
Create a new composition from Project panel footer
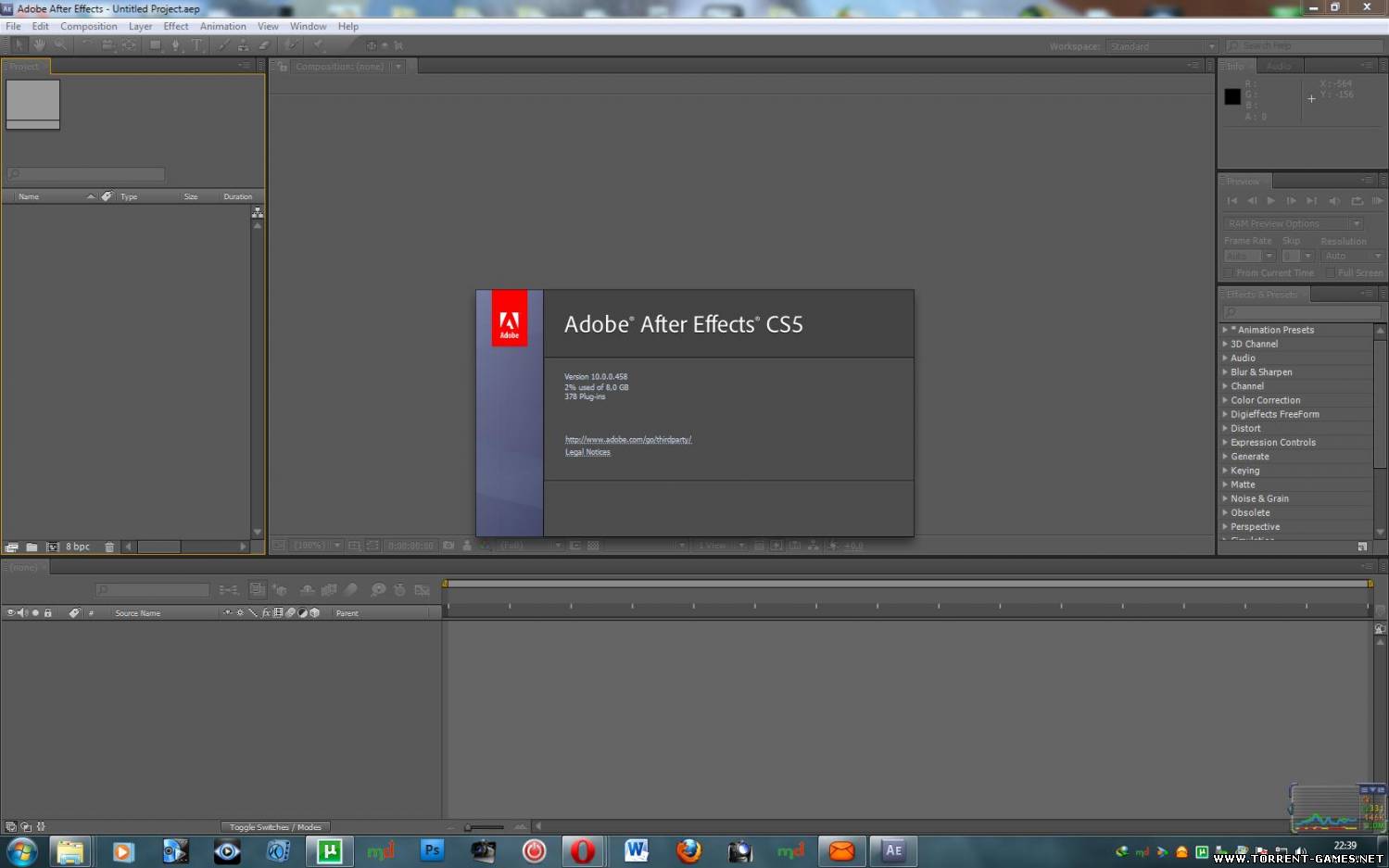pyautogui.click(x=53, y=547)
